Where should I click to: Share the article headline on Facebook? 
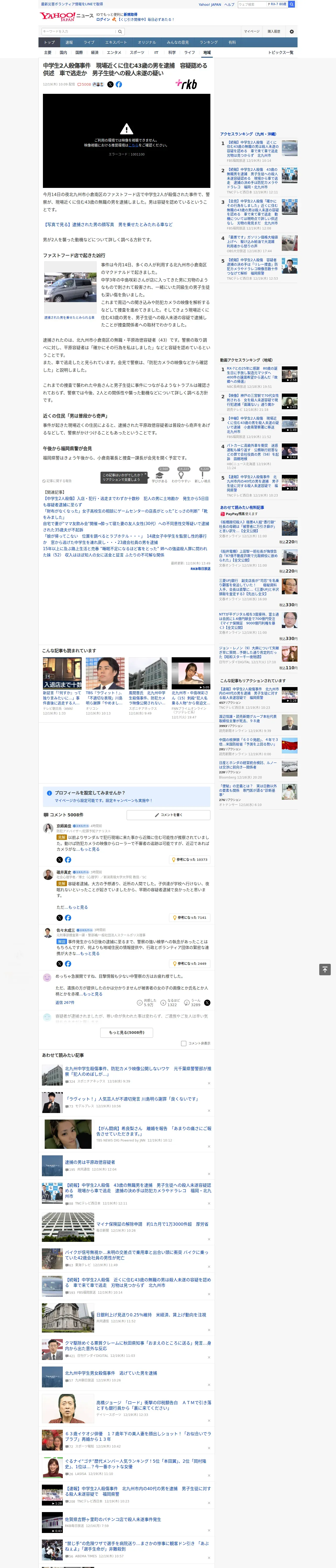tap(119, 85)
